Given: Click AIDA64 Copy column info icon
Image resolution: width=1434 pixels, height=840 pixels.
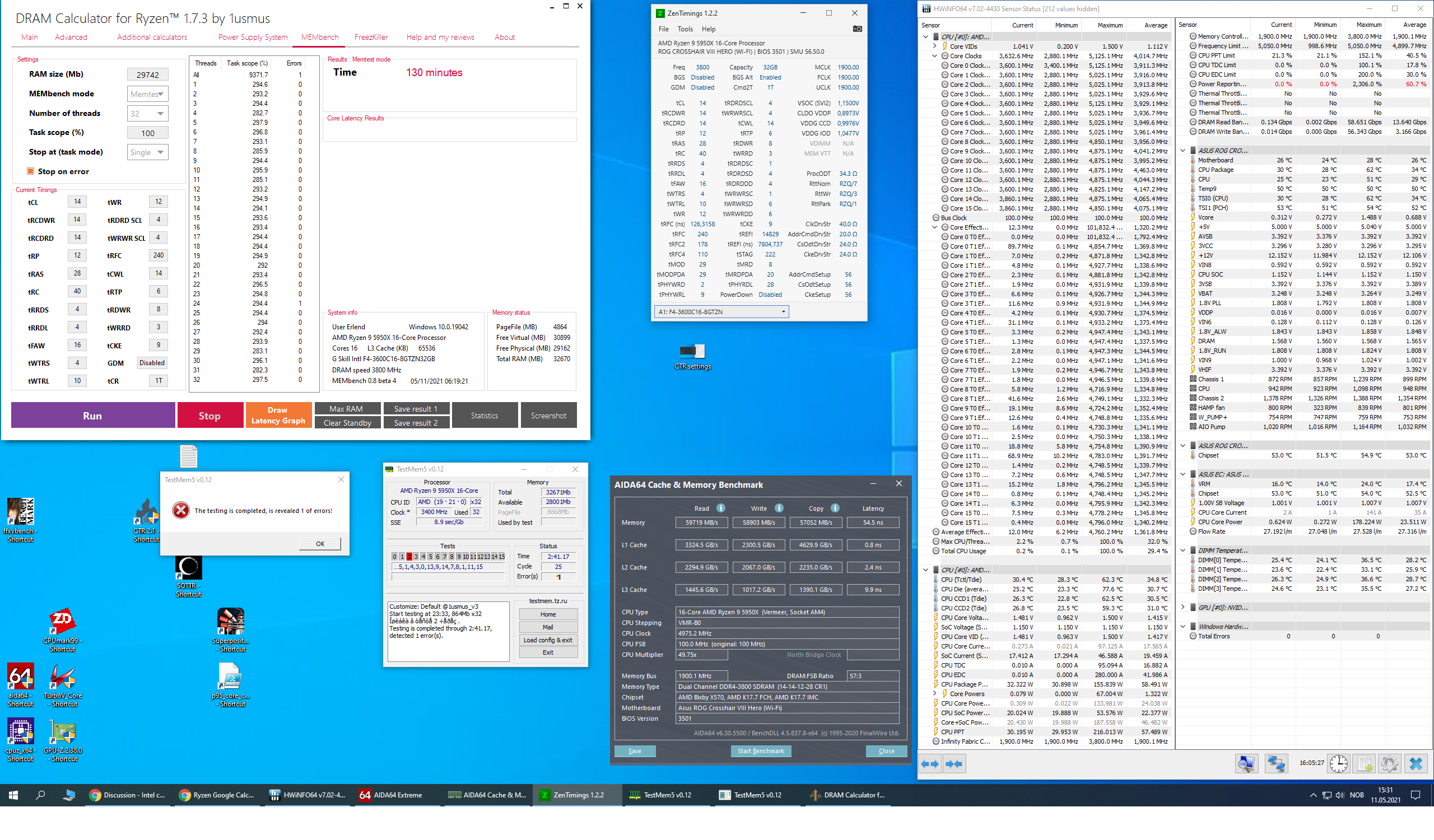Looking at the screenshot, I should click(x=835, y=508).
